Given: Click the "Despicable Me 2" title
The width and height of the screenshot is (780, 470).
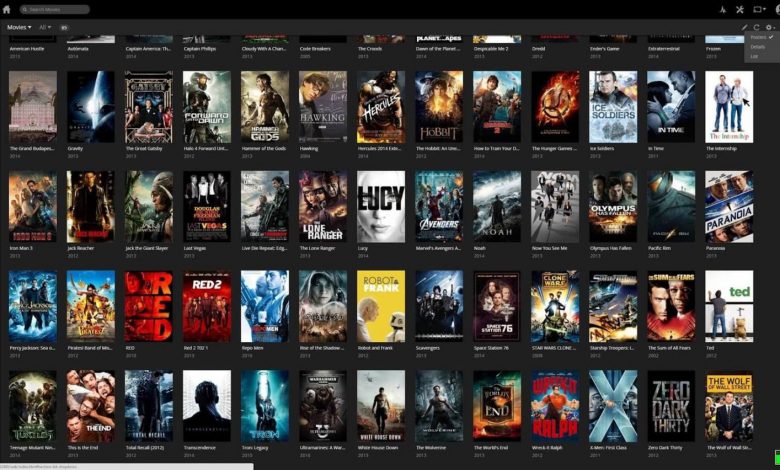Looking at the screenshot, I should 491,49.
